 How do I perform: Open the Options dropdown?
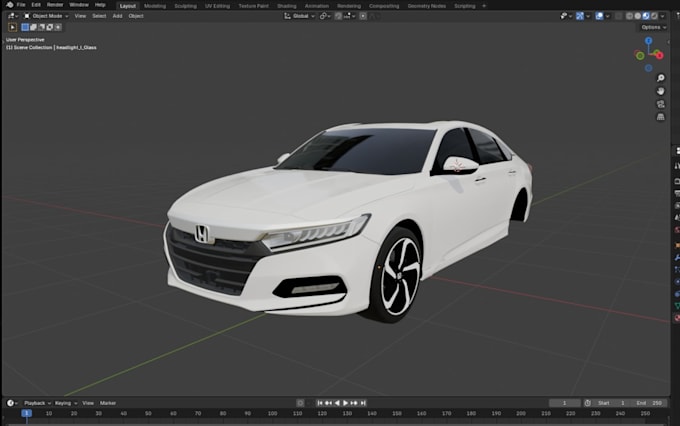(x=654, y=27)
